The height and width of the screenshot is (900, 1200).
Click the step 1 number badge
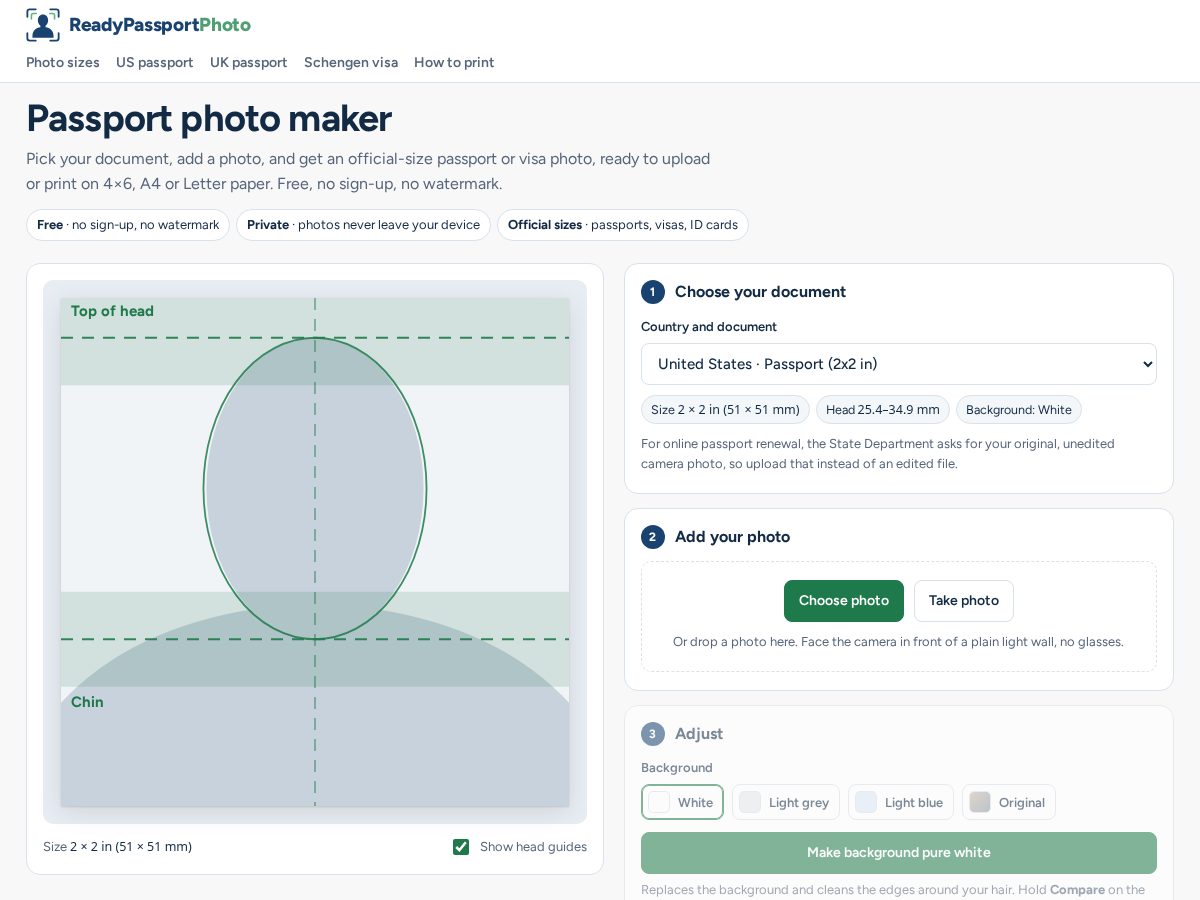coord(653,292)
